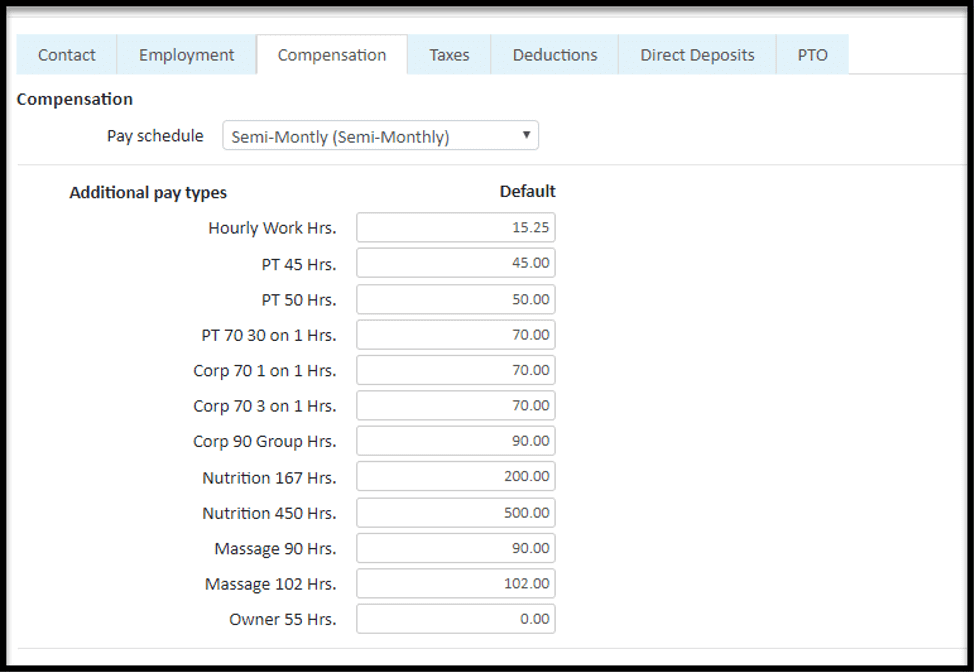This screenshot has height=672, width=974.
Task: Select the Compensation tab
Action: click(332, 55)
